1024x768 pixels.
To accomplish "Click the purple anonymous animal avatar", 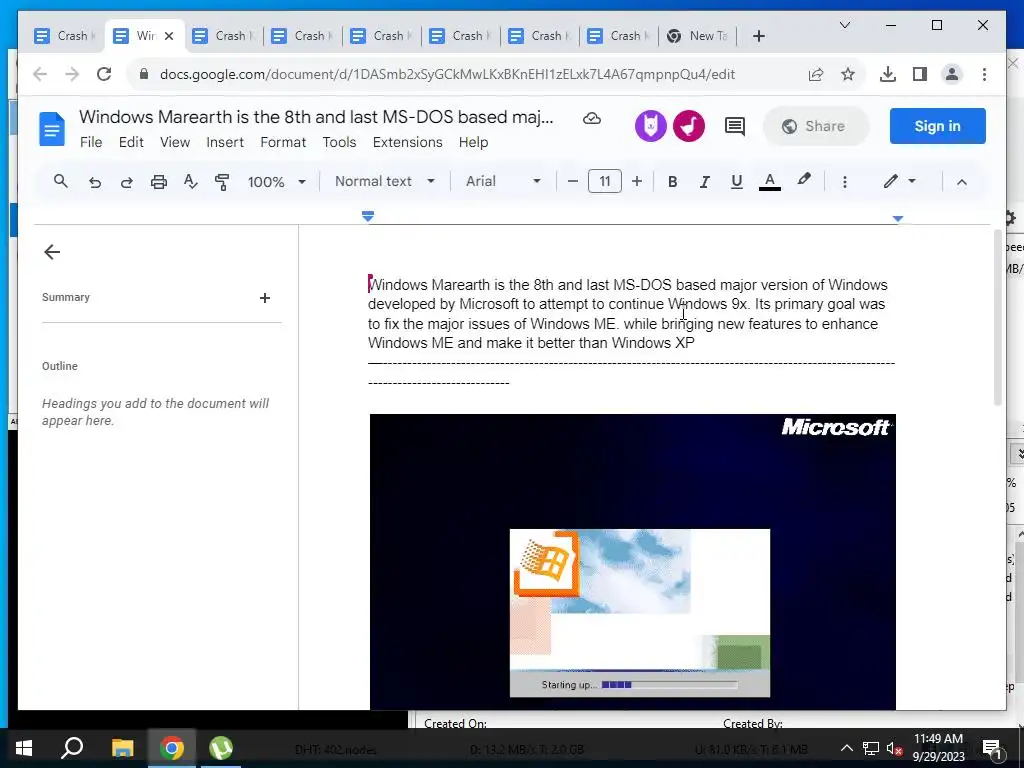I will tap(650, 125).
